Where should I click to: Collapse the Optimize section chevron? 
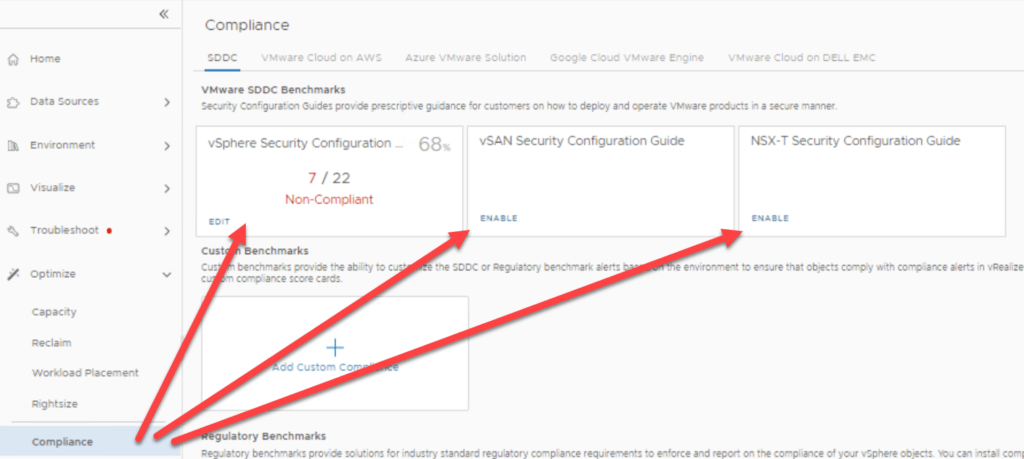click(x=167, y=274)
